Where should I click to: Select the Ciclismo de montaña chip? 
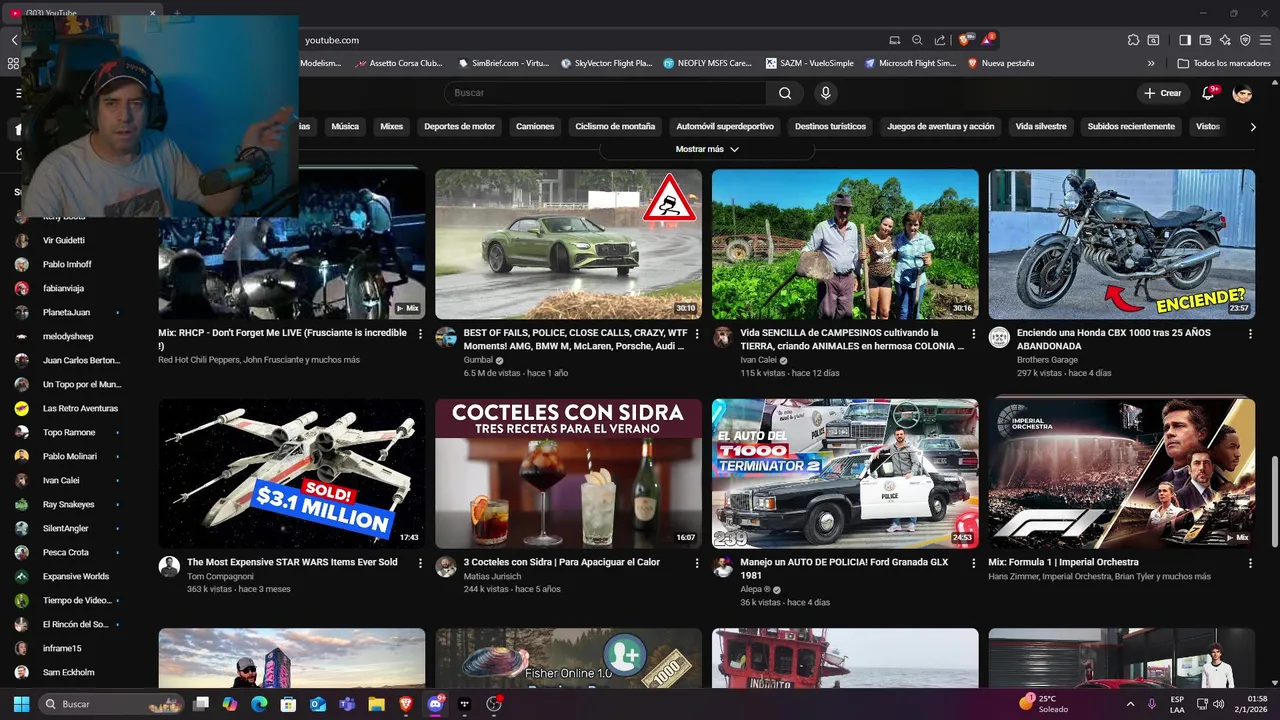pyautogui.click(x=615, y=127)
